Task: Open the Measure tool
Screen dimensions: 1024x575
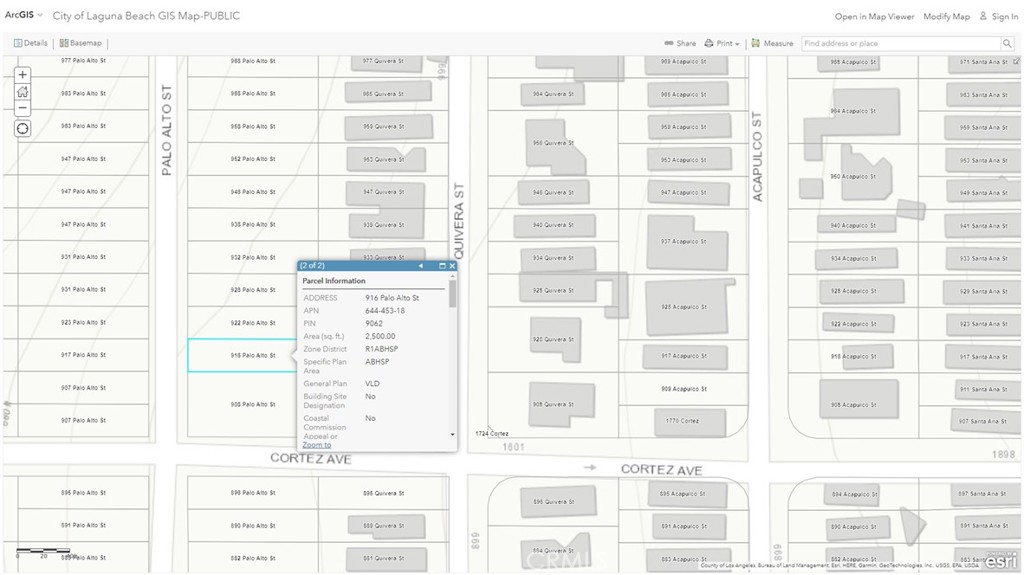Action: click(772, 44)
